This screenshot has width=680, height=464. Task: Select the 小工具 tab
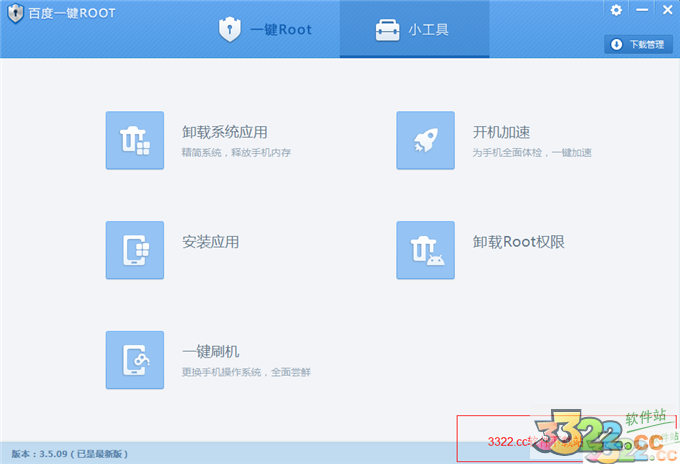(414, 29)
